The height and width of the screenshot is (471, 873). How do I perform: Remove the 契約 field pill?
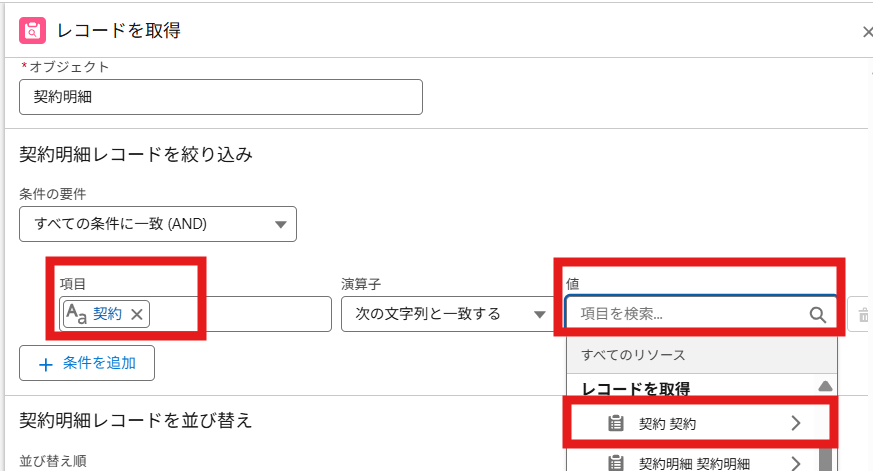tap(137, 314)
